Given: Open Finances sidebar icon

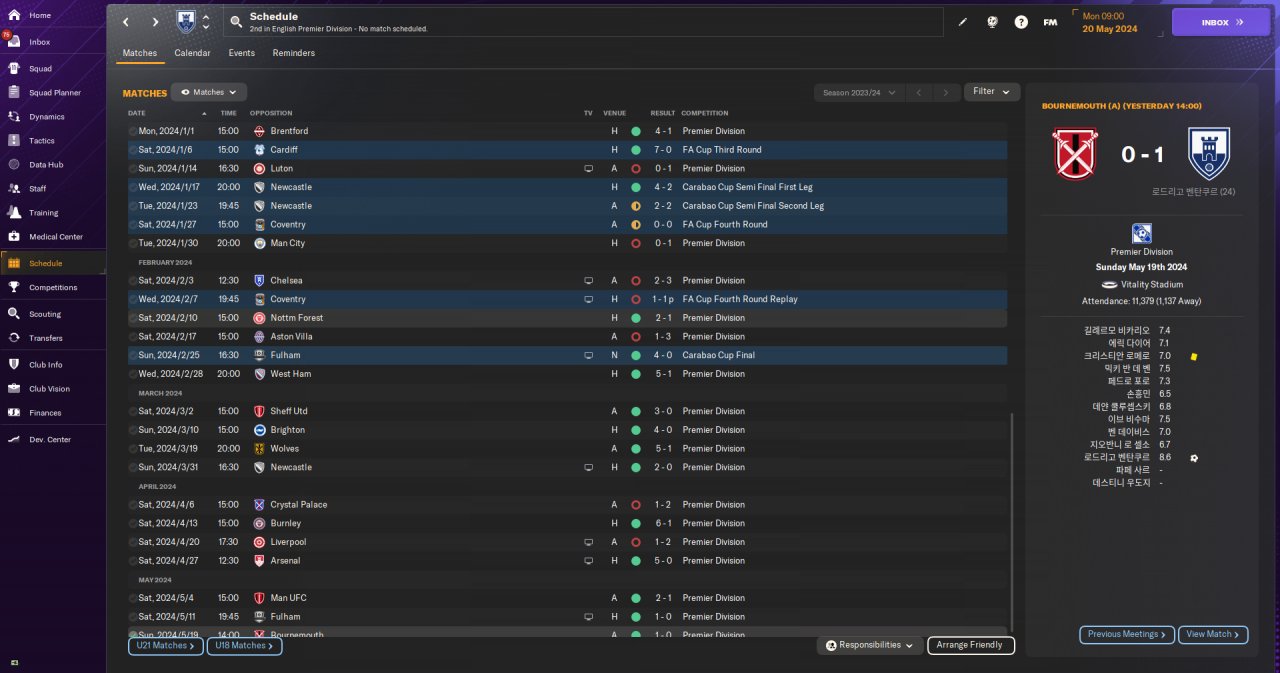Looking at the screenshot, I should pyautogui.click(x=14, y=413).
